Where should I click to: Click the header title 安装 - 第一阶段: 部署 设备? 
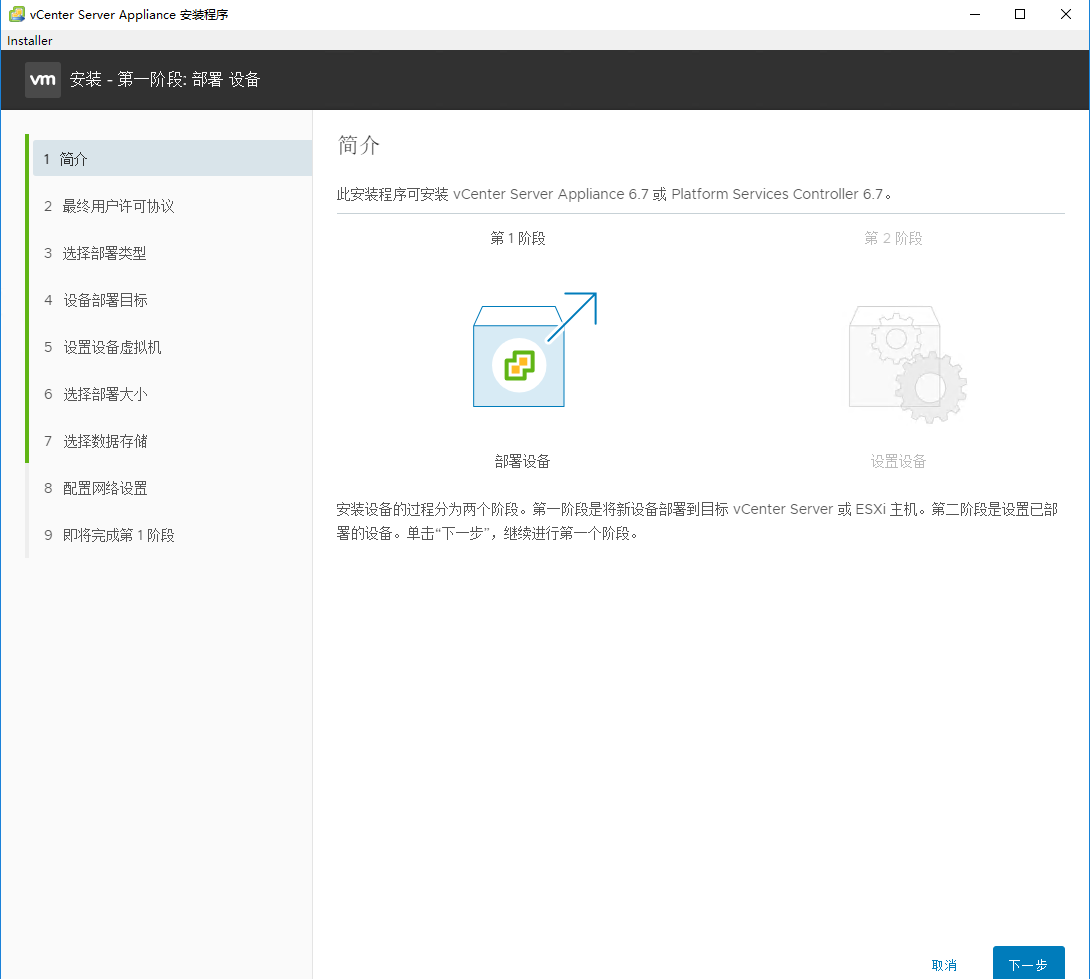coord(165,79)
